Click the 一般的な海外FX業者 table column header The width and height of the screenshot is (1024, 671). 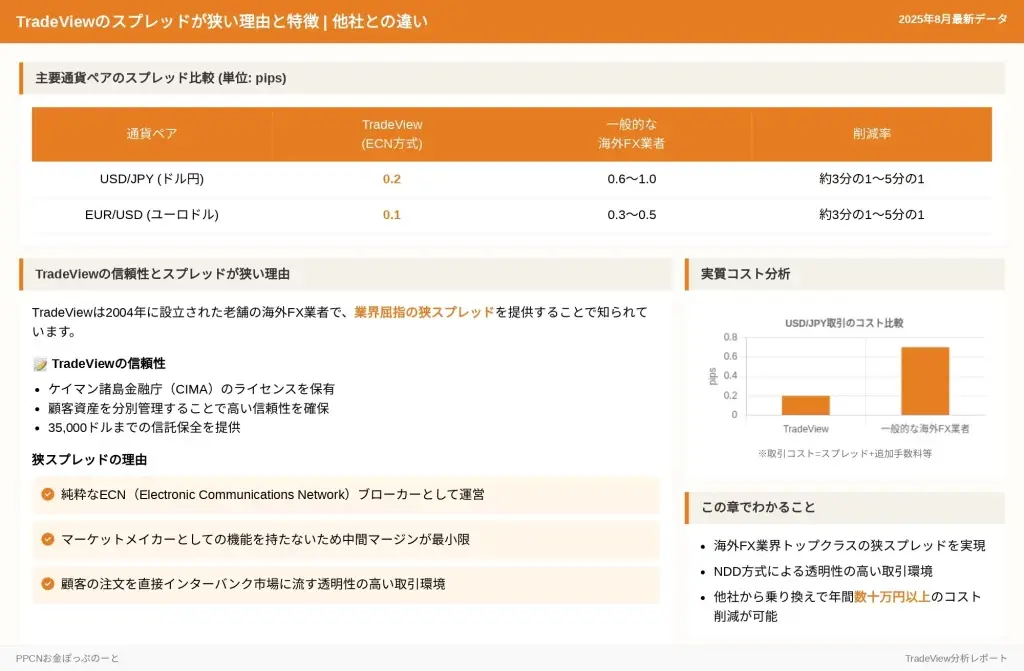pyautogui.click(x=631, y=134)
